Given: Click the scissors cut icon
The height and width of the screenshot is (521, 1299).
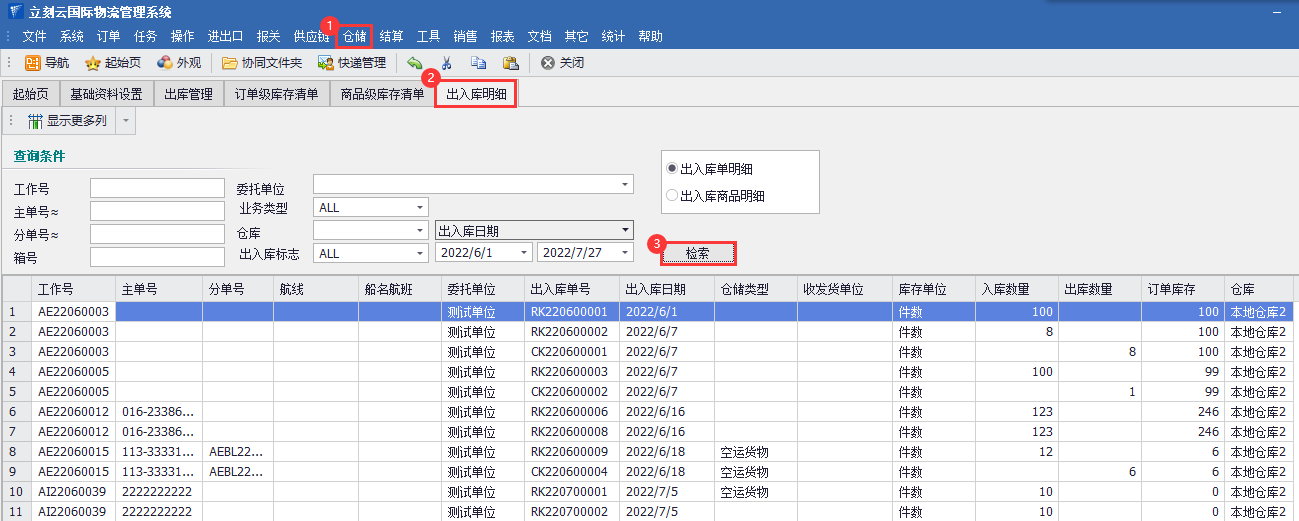Looking at the screenshot, I should click(x=446, y=63).
